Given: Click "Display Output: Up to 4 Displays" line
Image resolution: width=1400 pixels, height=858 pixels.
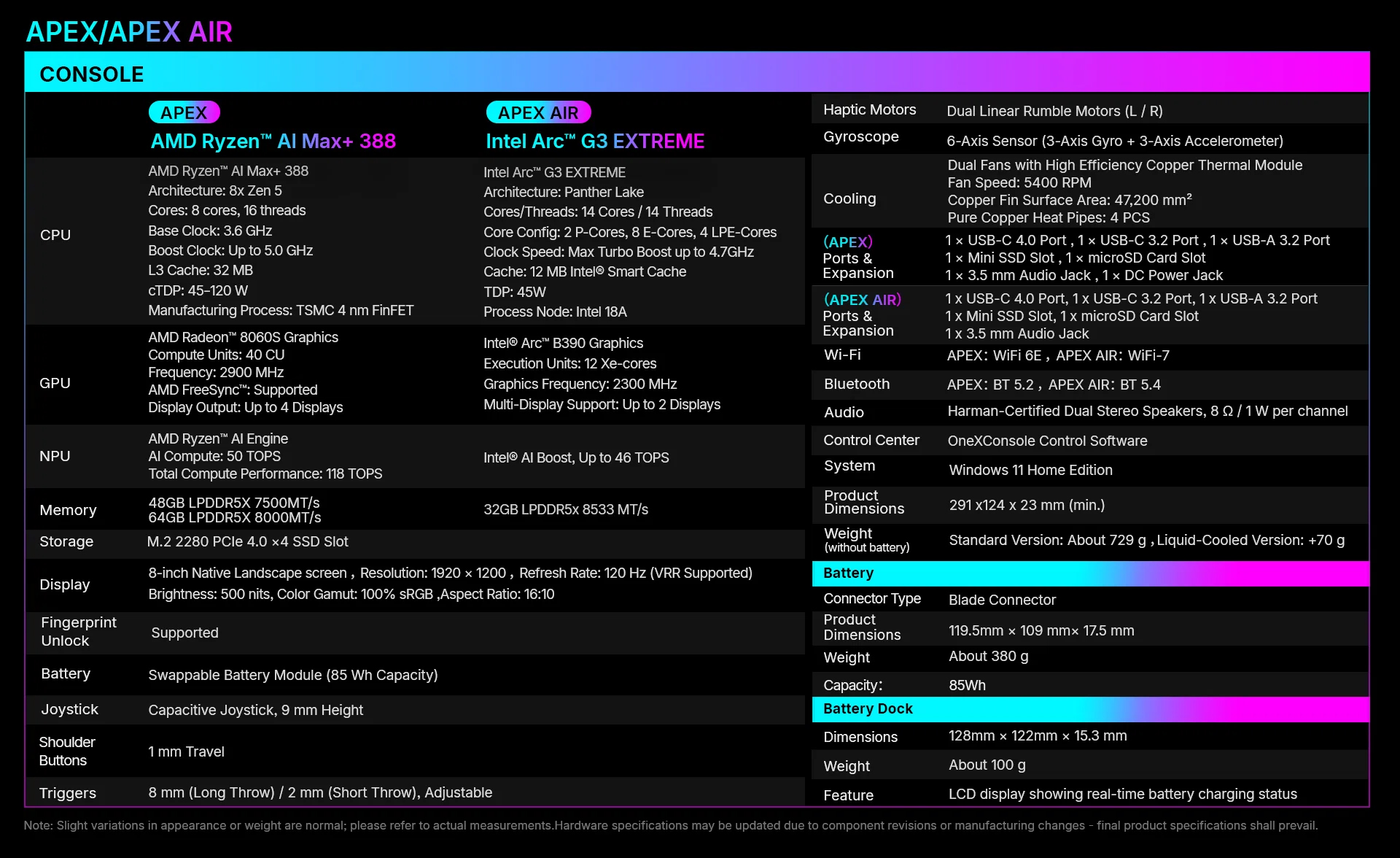Looking at the screenshot, I should 246,407.
